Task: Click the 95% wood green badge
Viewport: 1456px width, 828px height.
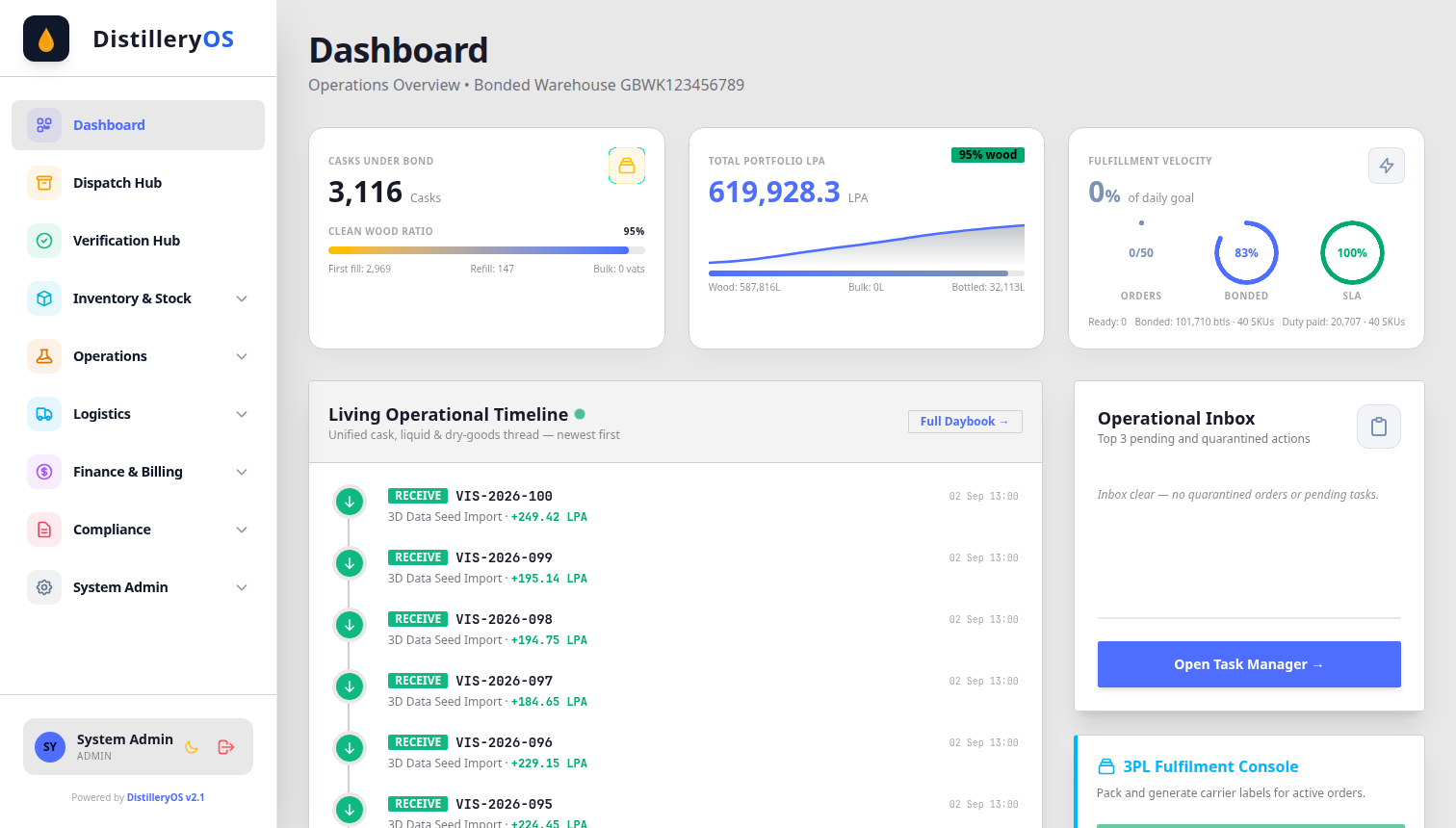Action: tap(988, 155)
